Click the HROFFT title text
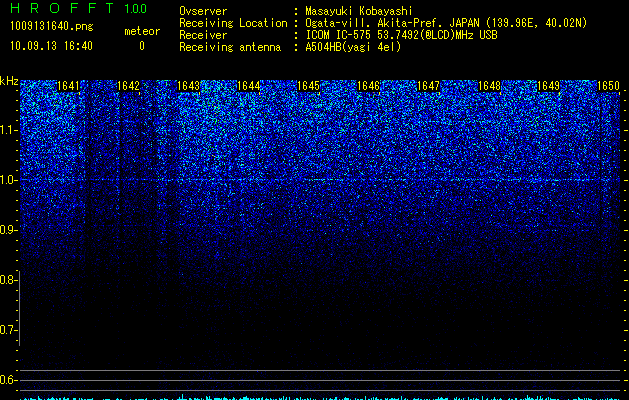Viewport: 629px width, 400px height. tap(62, 8)
